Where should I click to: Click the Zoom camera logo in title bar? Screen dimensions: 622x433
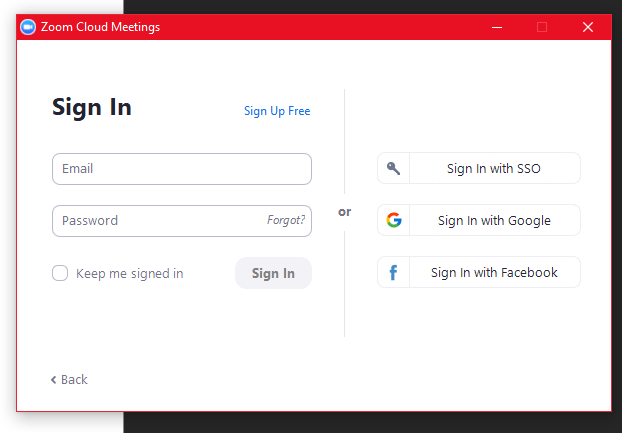28,27
